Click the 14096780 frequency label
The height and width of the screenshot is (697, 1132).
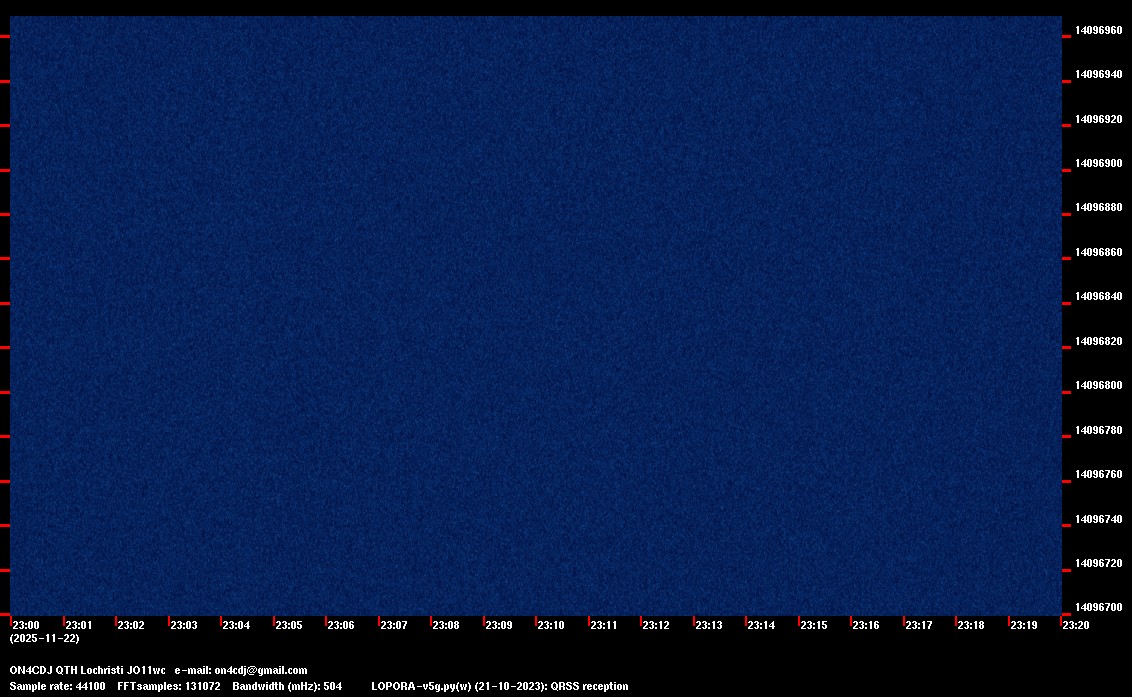point(1099,430)
